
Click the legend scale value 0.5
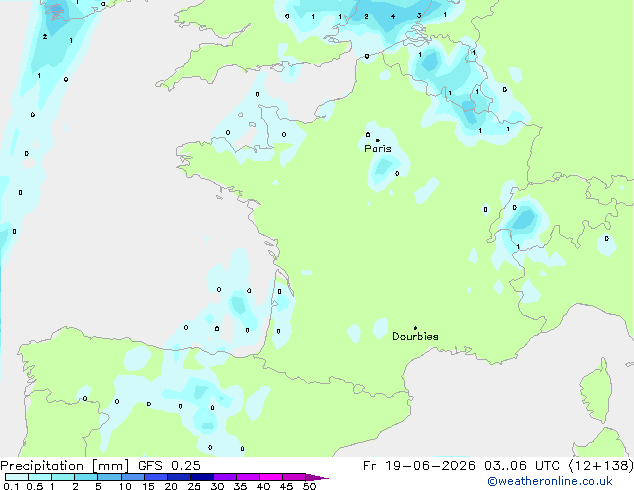[35, 486]
